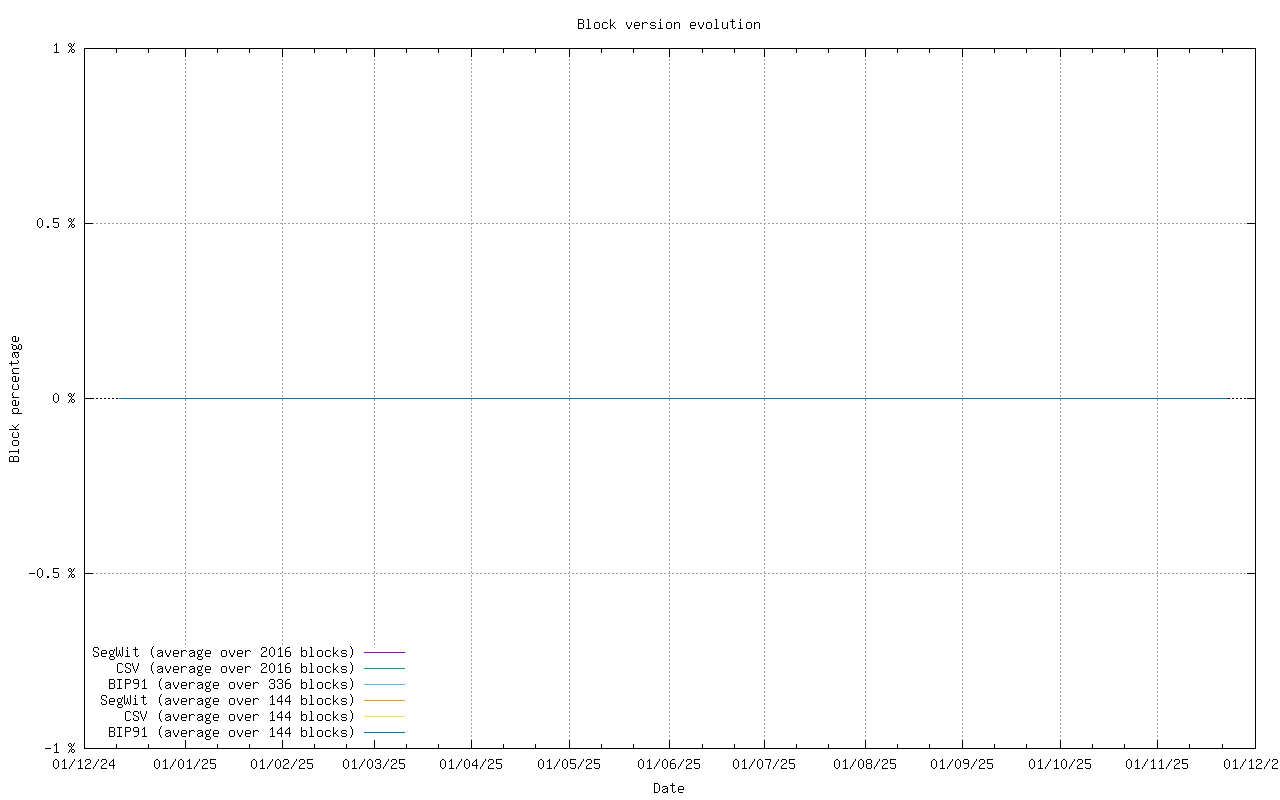Select 'BIP91 (average over 336 blocks)' legend text
The height and width of the screenshot is (800, 1280).
coord(231,684)
